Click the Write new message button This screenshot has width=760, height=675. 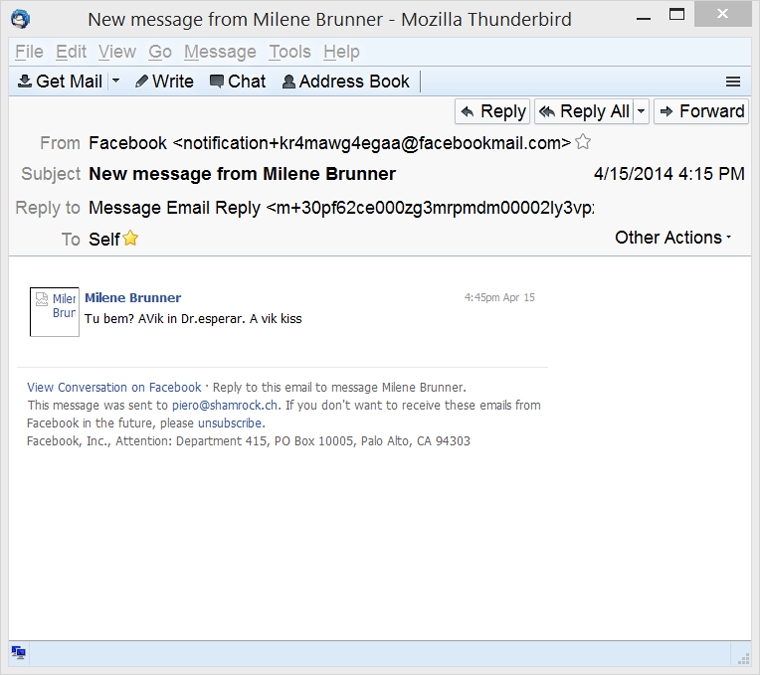(x=164, y=81)
